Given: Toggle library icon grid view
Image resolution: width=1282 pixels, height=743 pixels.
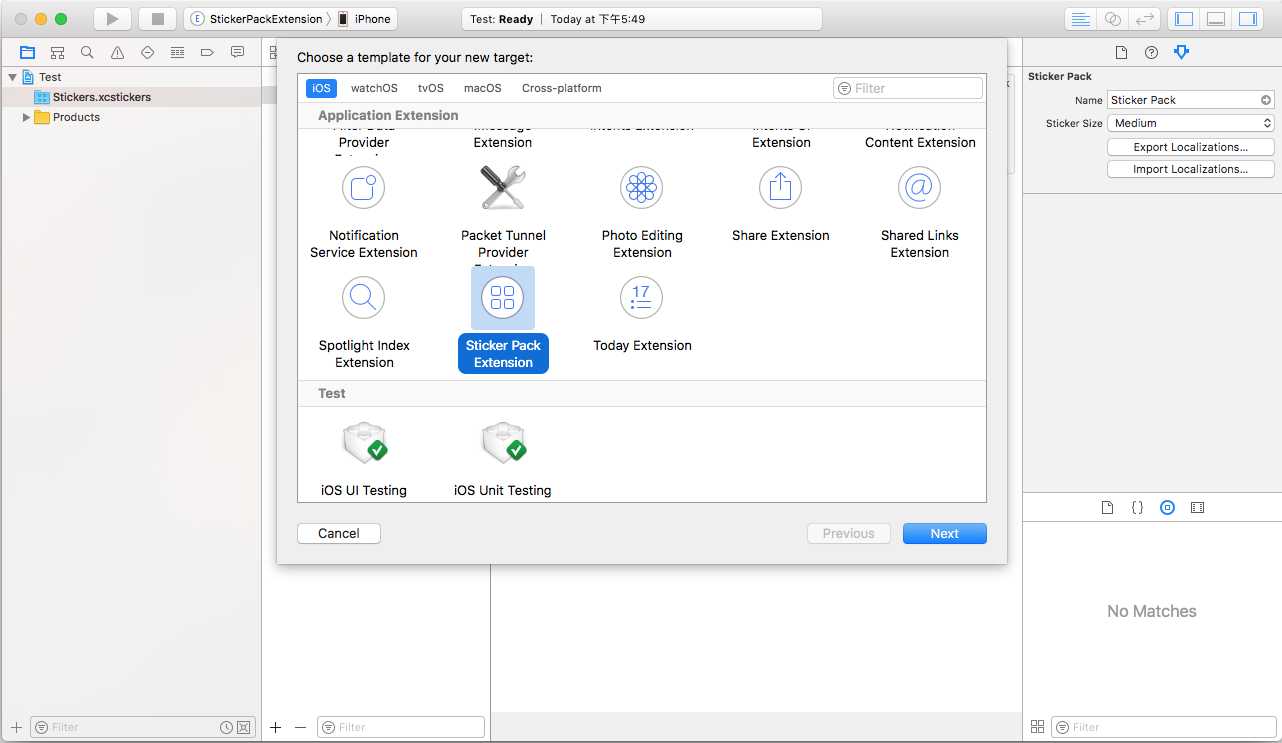Looking at the screenshot, I should [x=1037, y=727].
